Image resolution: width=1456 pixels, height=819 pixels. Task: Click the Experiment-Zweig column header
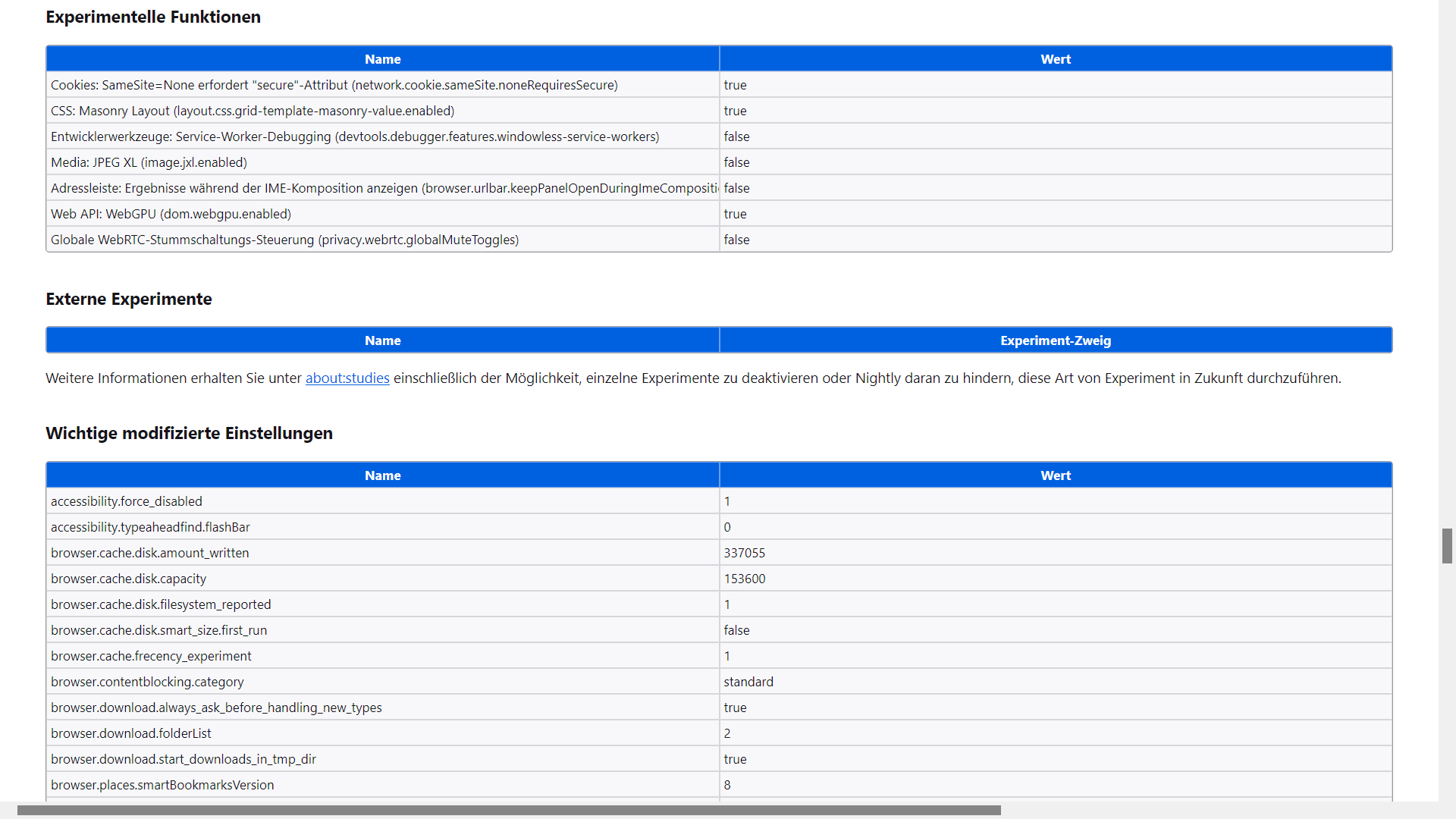1055,340
